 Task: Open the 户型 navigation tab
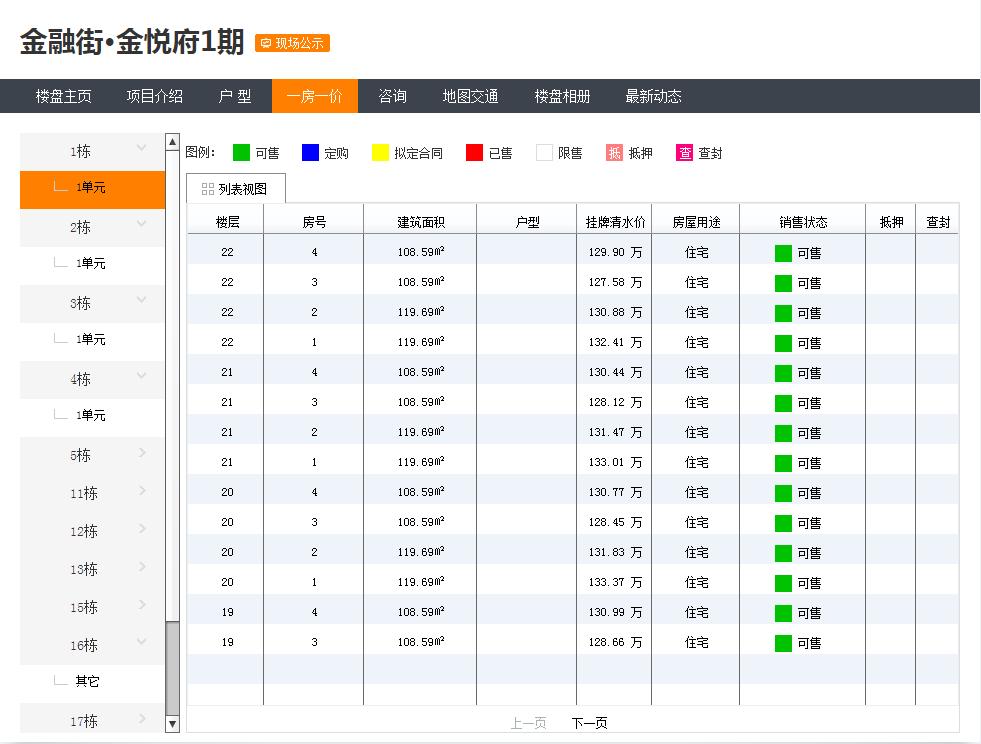[235, 96]
